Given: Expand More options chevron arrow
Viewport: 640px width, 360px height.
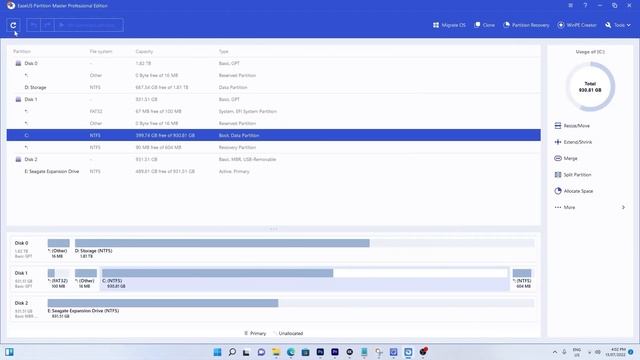Looking at the screenshot, I should coord(623,207).
